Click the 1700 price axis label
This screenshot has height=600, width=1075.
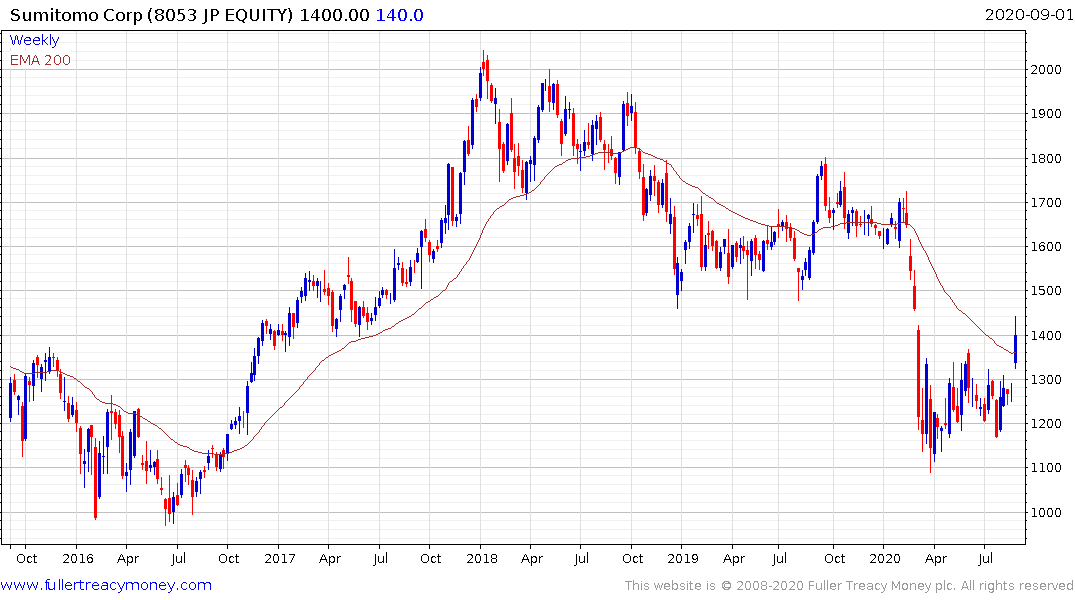[1046, 203]
